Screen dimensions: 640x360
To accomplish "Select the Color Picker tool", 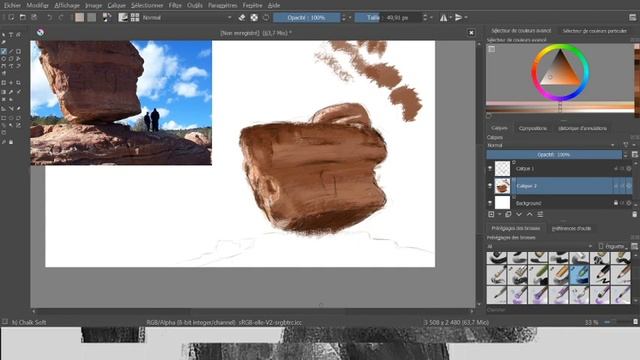I will (11, 92).
